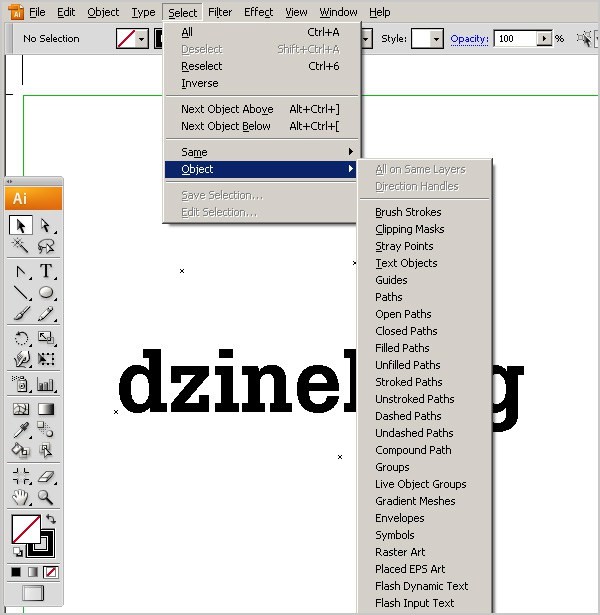Select the Eyedropper tool

tap(20, 430)
